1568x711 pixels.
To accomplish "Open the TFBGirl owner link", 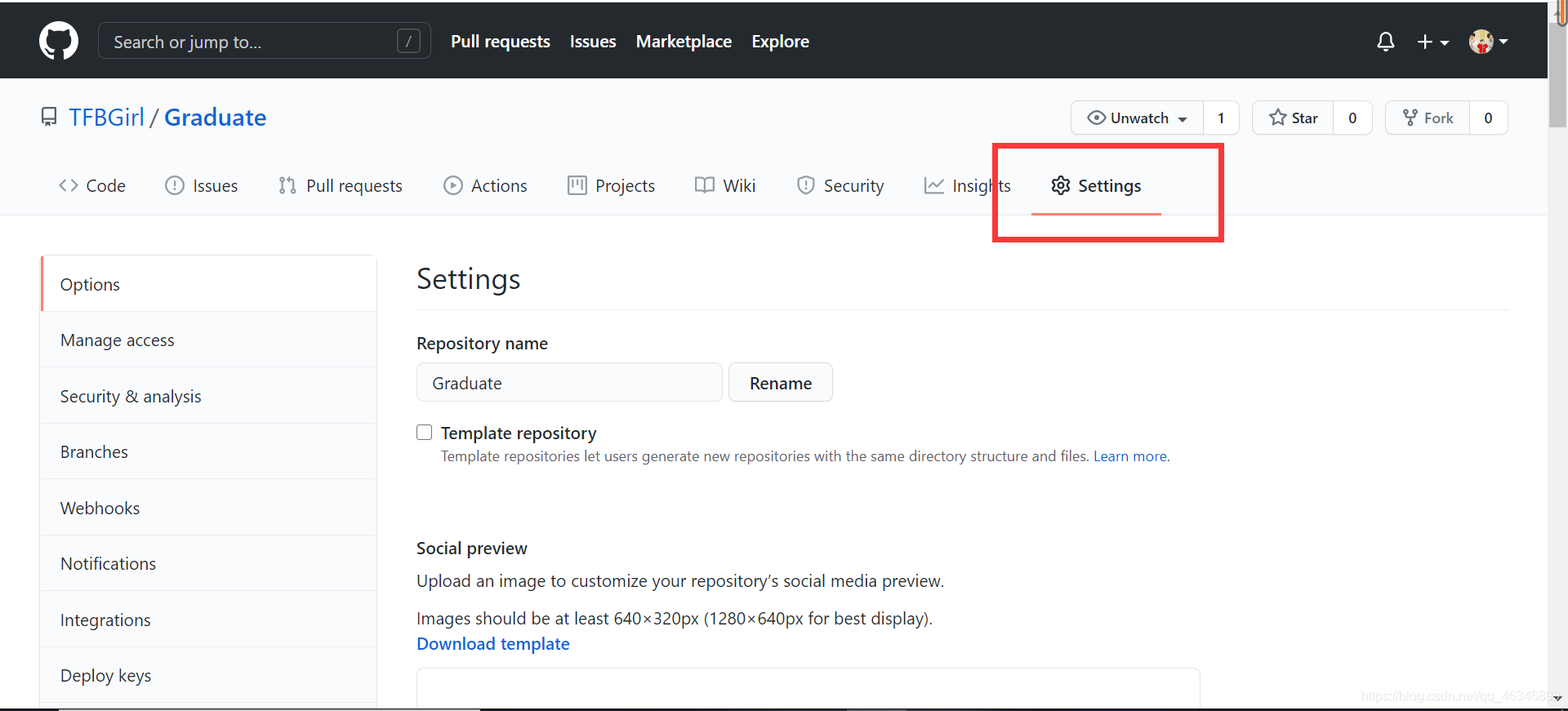I will tap(106, 118).
